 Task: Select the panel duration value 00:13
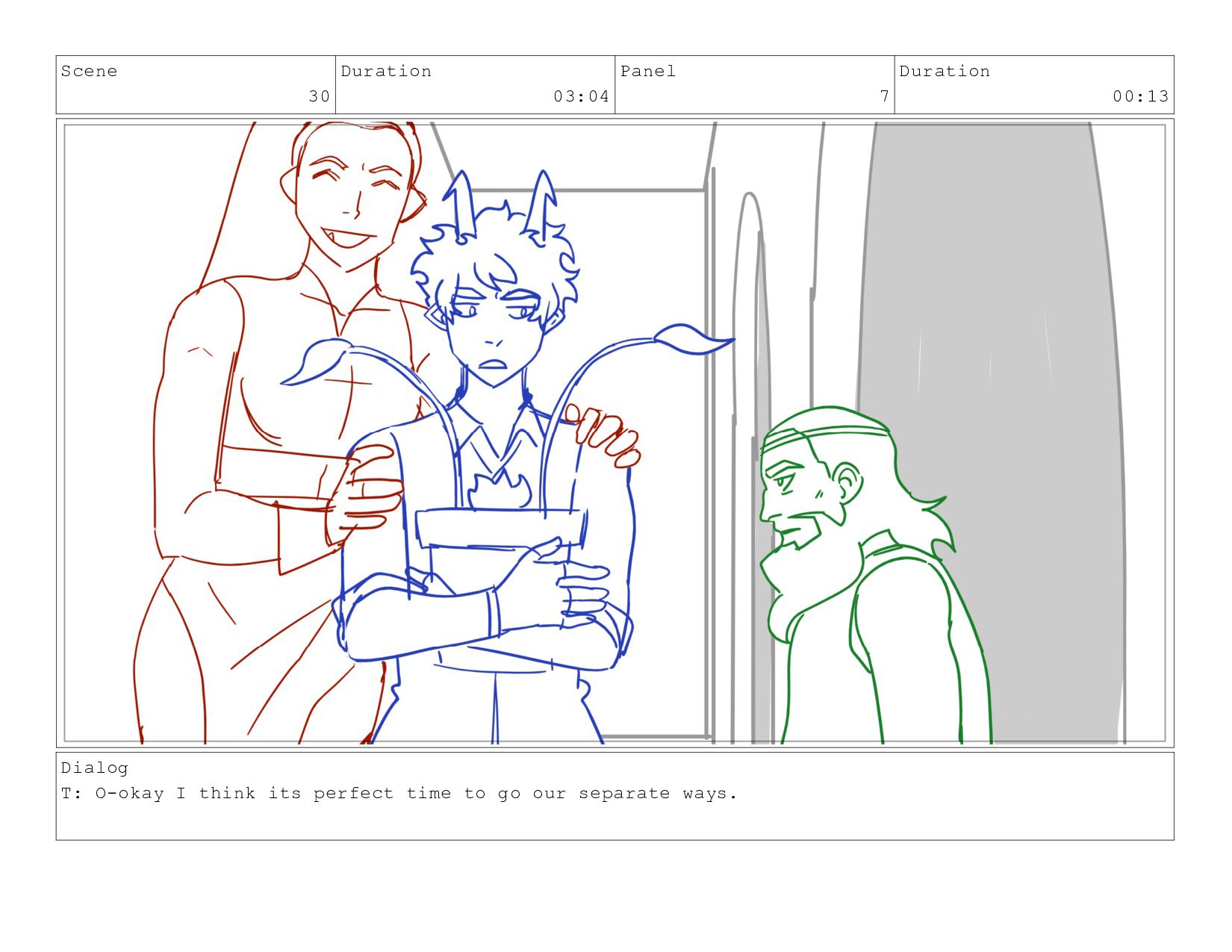pos(1140,96)
